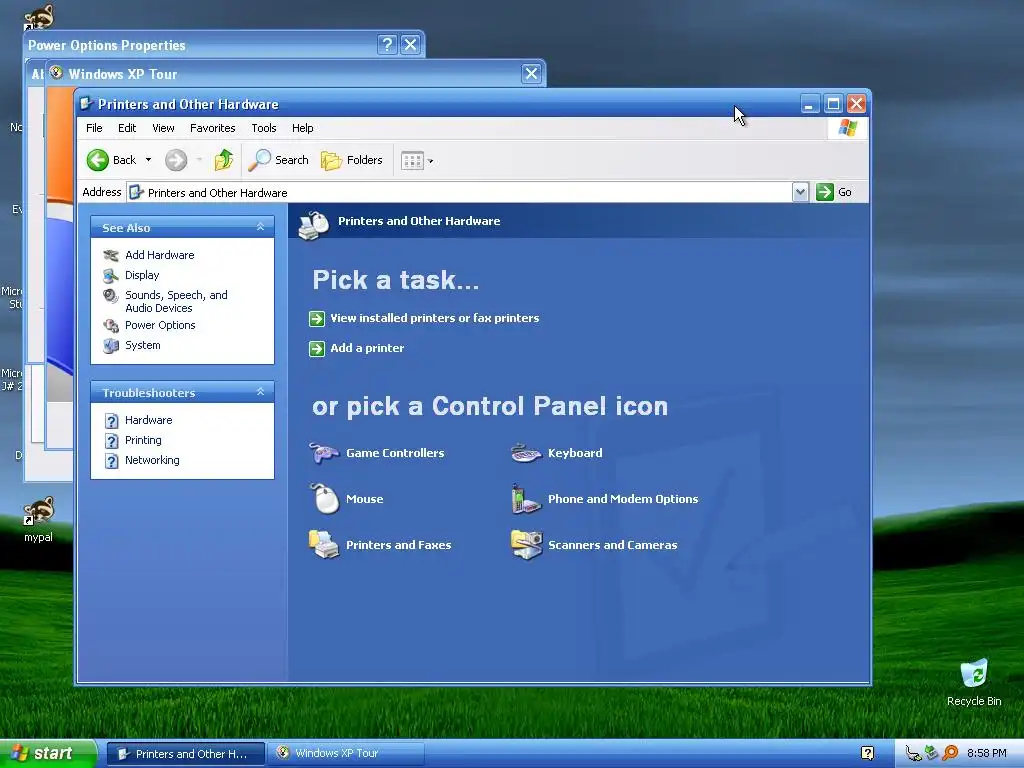Open the Printers and Faxes icon
1024x768 pixels.
coord(324,545)
